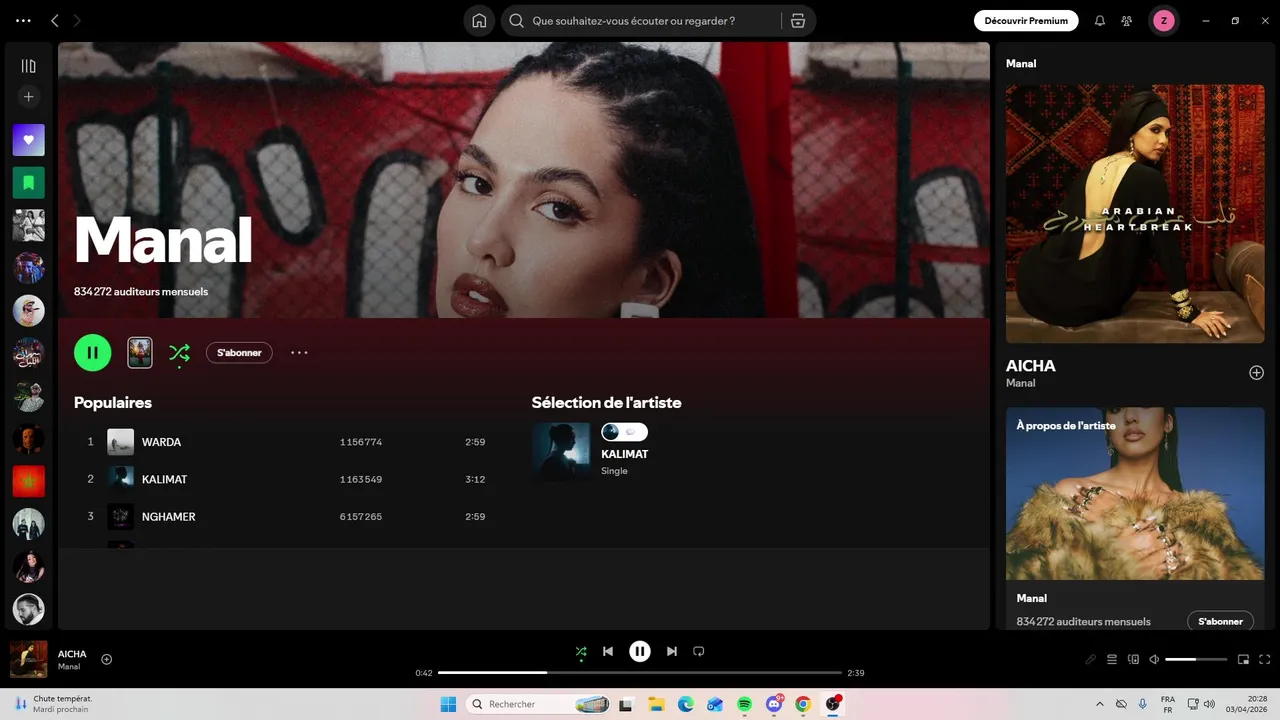
Task: Go back with the left arrow
Action: click(x=55, y=20)
